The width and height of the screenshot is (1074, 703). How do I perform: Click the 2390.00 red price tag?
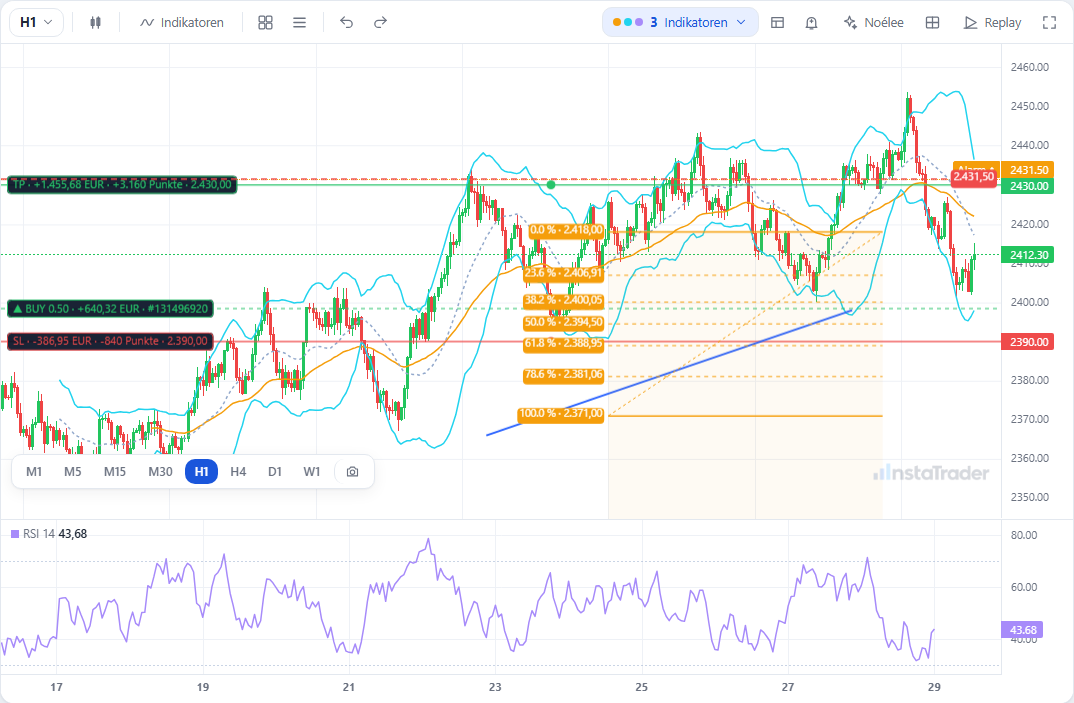[1026, 342]
